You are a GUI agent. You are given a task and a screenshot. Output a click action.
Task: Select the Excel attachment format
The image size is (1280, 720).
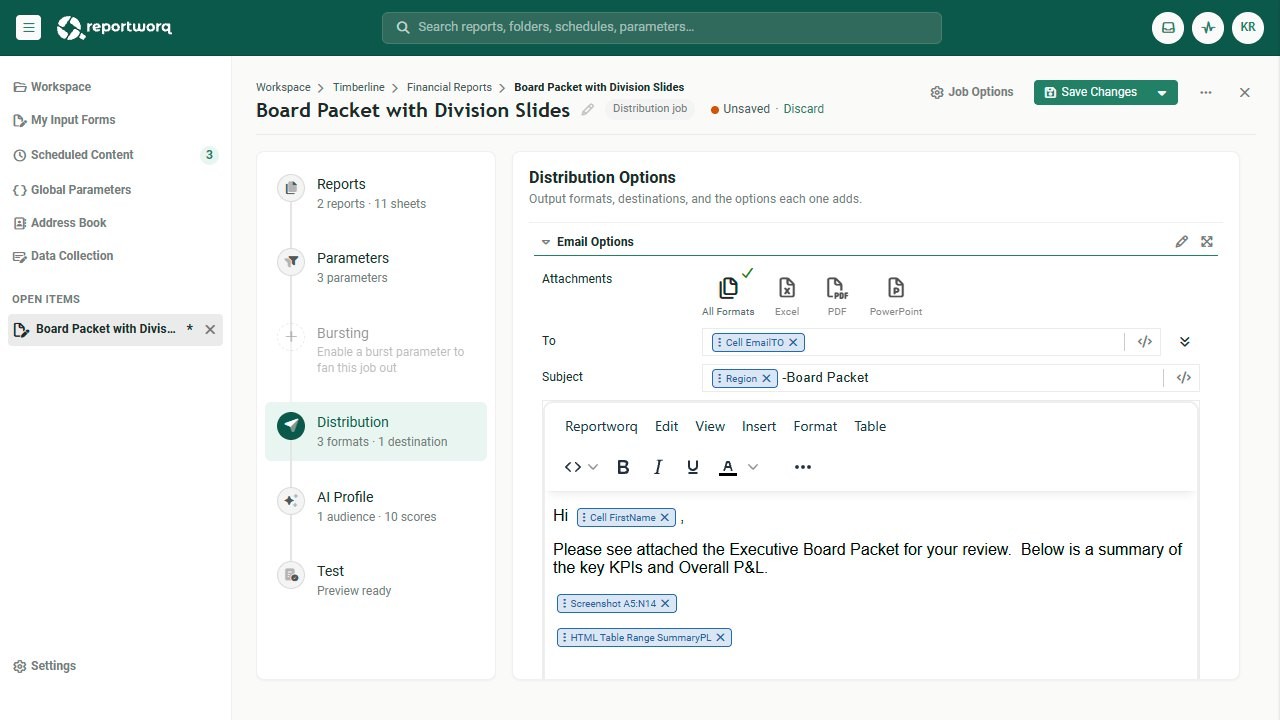click(787, 297)
